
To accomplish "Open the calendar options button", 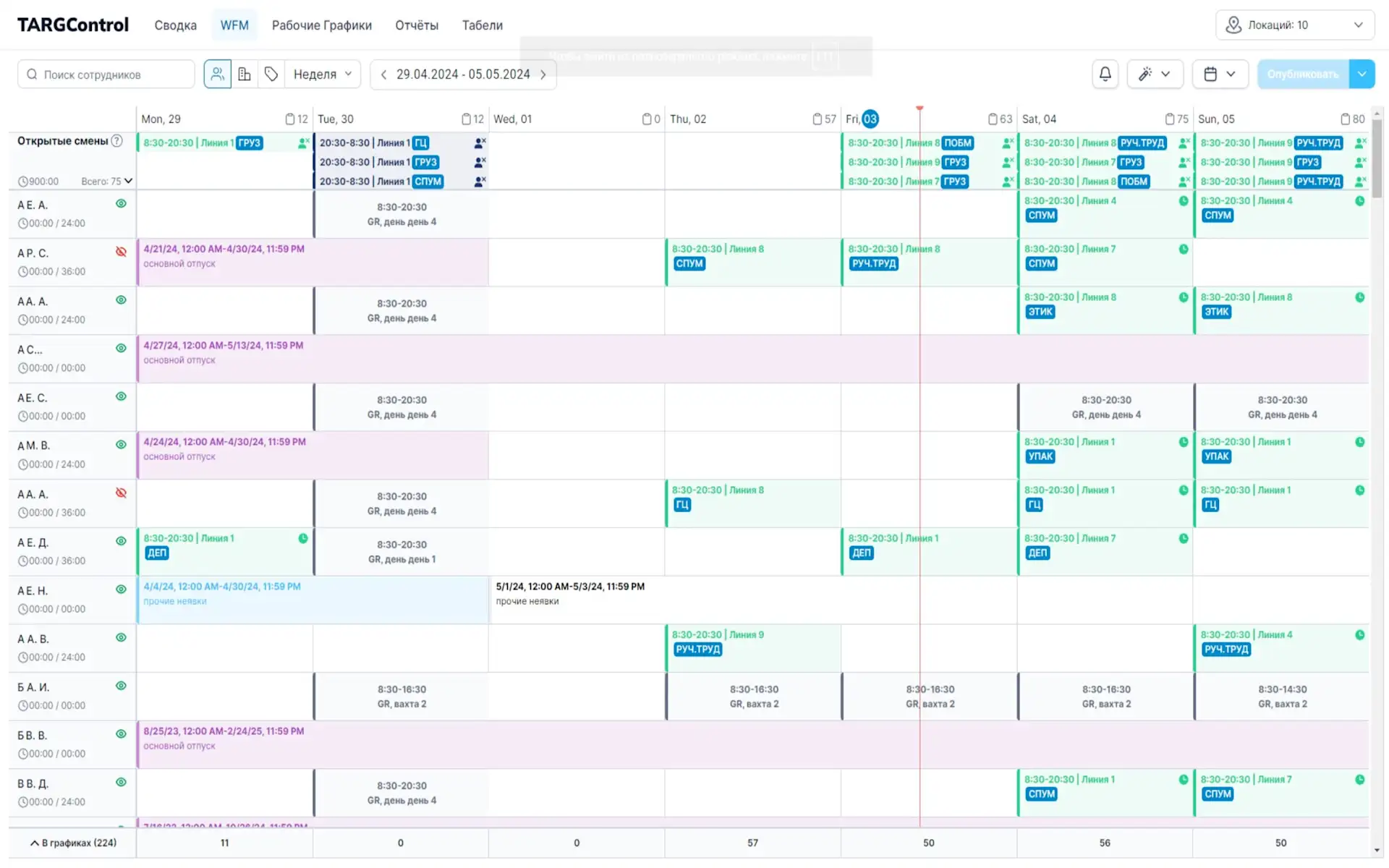I will point(1219,74).
